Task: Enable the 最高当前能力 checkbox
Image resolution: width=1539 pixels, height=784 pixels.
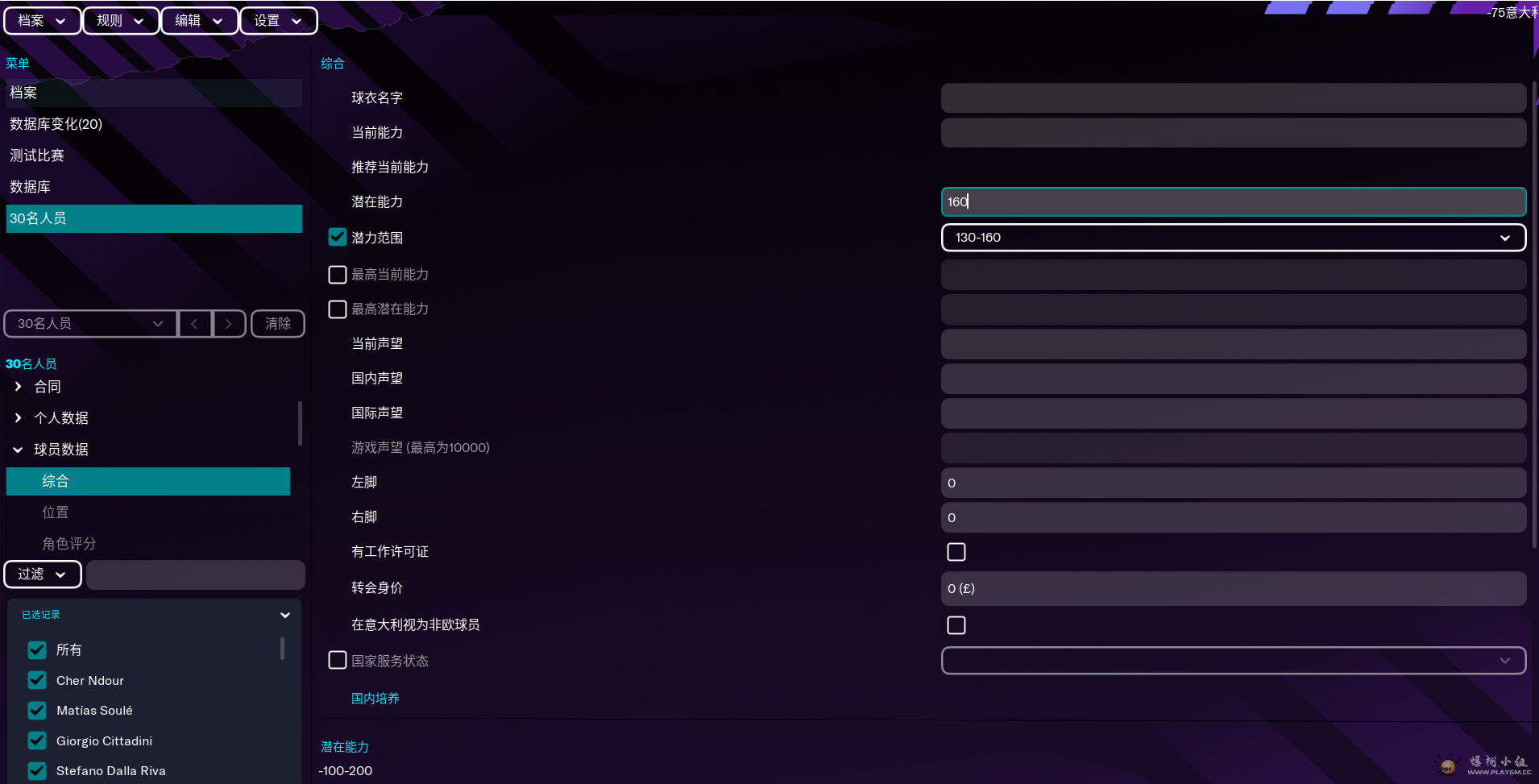Action: click(x=338, y=275)
